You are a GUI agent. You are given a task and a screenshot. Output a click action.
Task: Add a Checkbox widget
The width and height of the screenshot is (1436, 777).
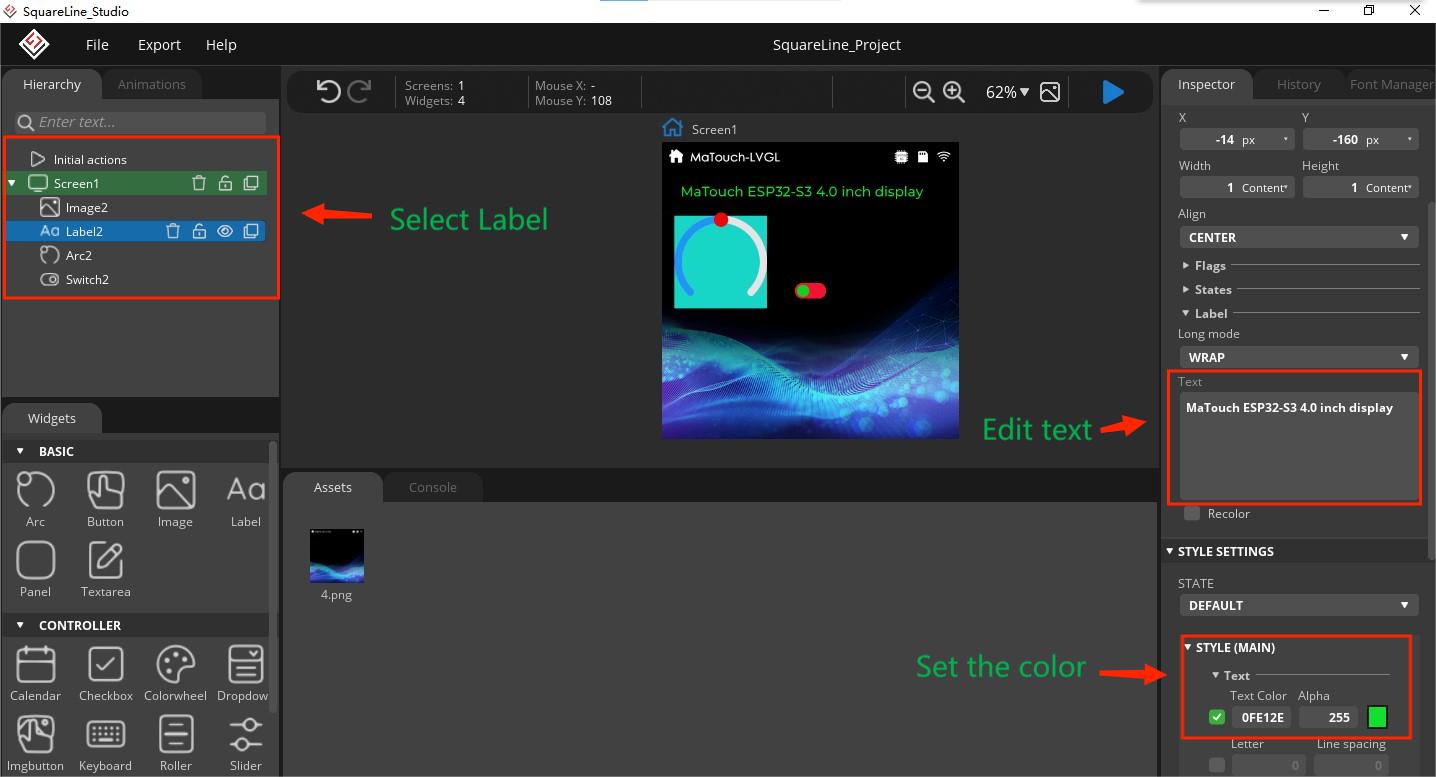pyautogui.click(x=105, y=673)
